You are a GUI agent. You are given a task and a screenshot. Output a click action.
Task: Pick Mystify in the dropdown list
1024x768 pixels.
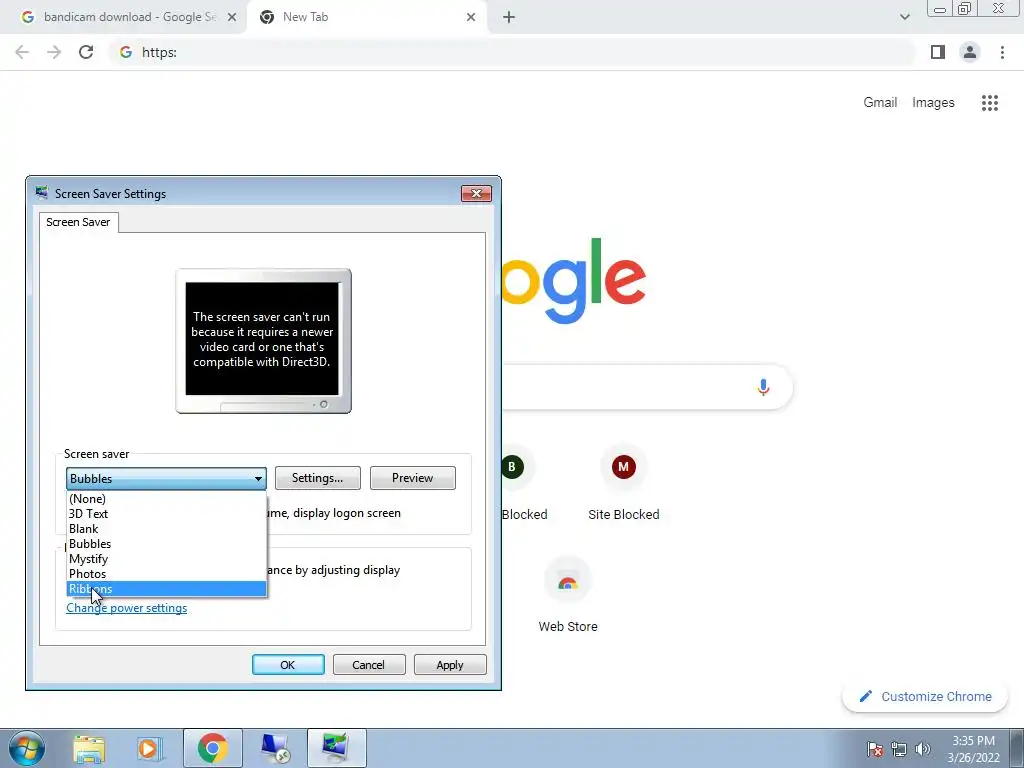point(167,559)
